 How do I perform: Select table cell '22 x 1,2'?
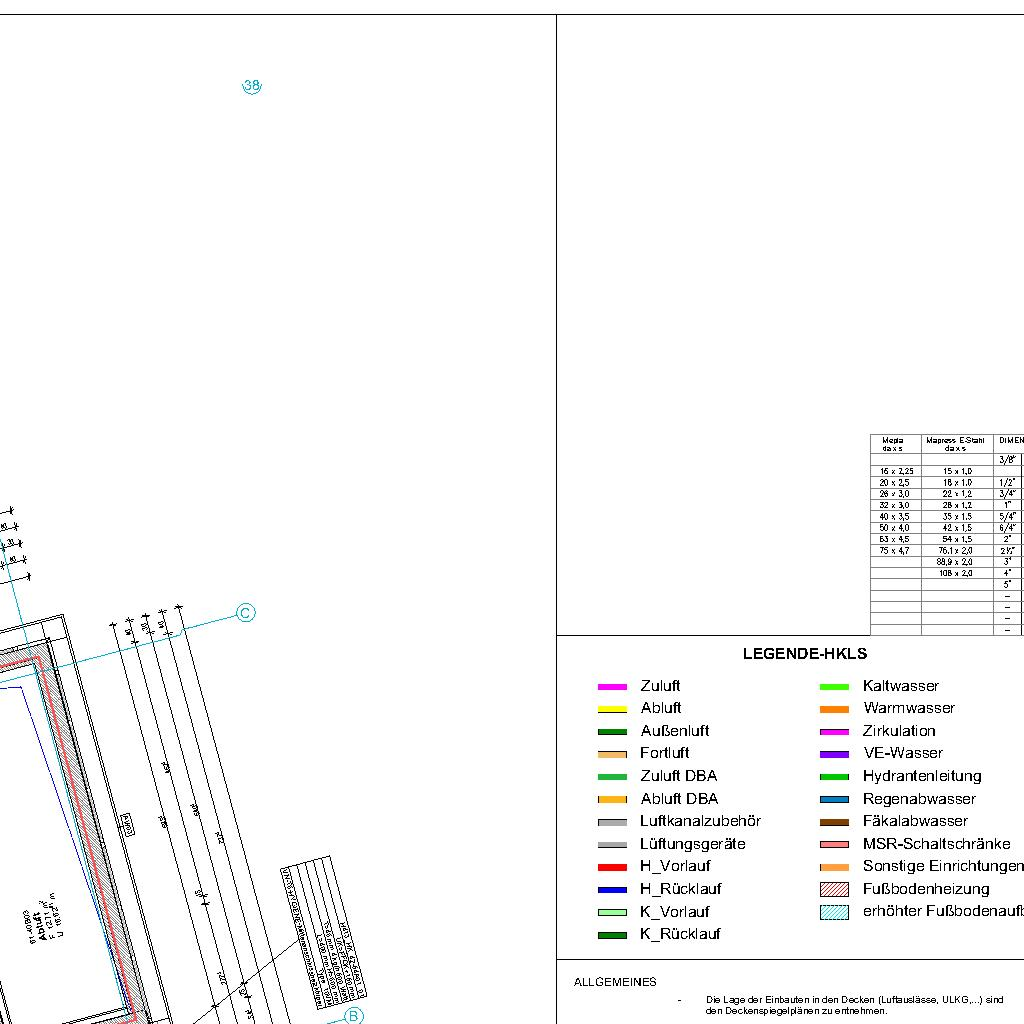pyautogui.click(x=957, y=494)
